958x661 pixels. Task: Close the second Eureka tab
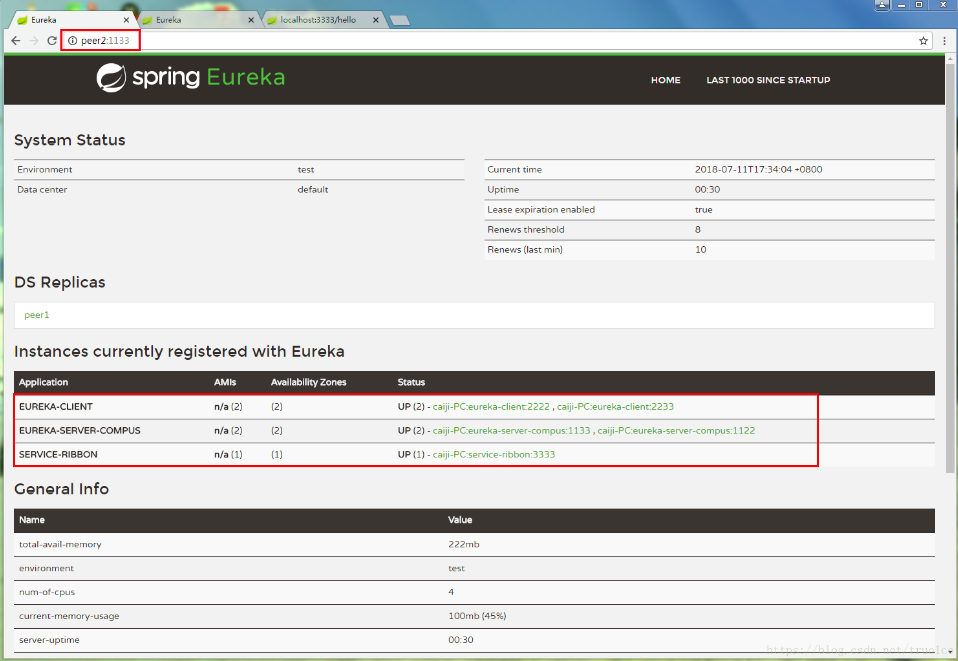250,20
